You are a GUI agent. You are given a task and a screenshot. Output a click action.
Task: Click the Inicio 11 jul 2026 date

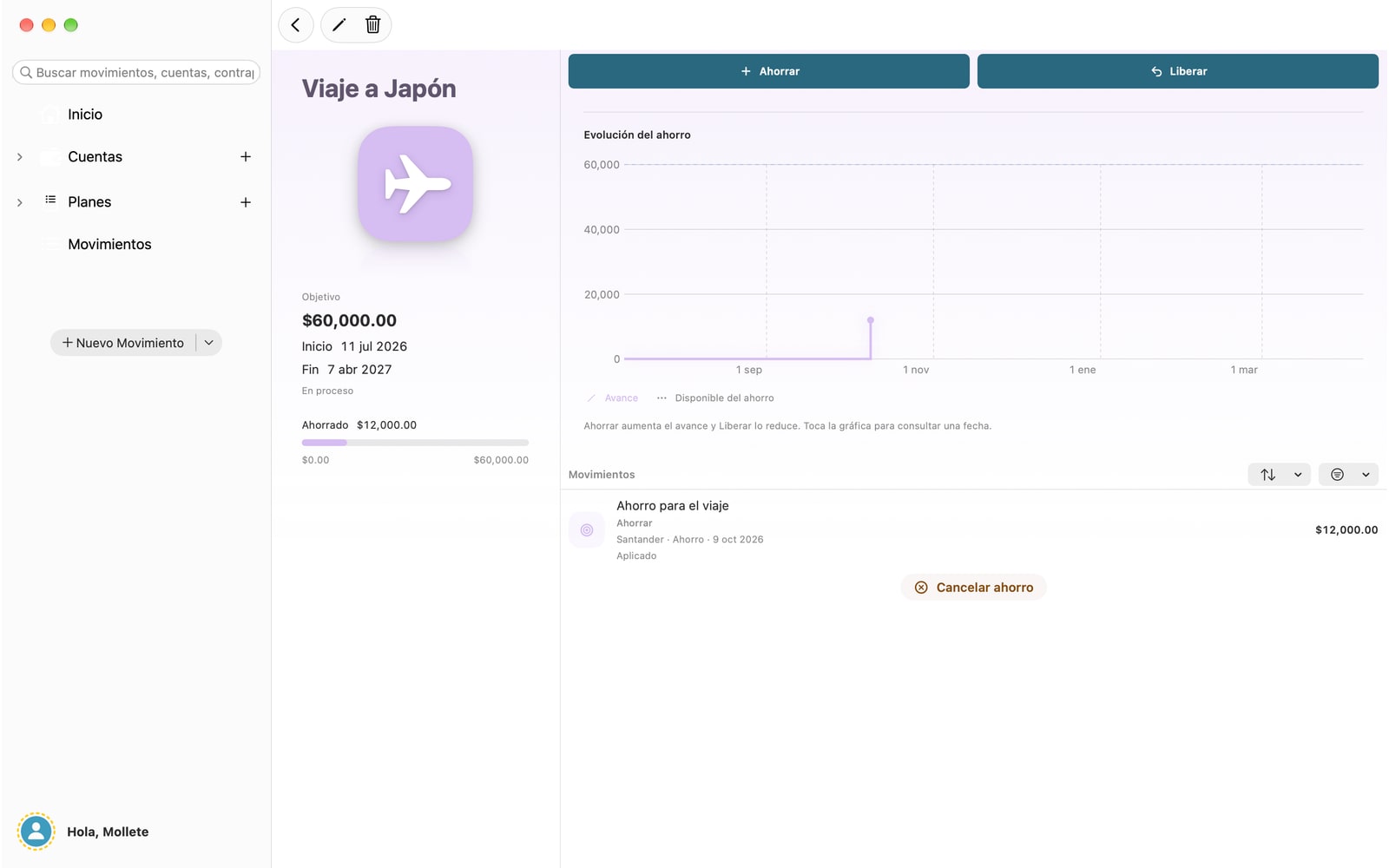354,346
